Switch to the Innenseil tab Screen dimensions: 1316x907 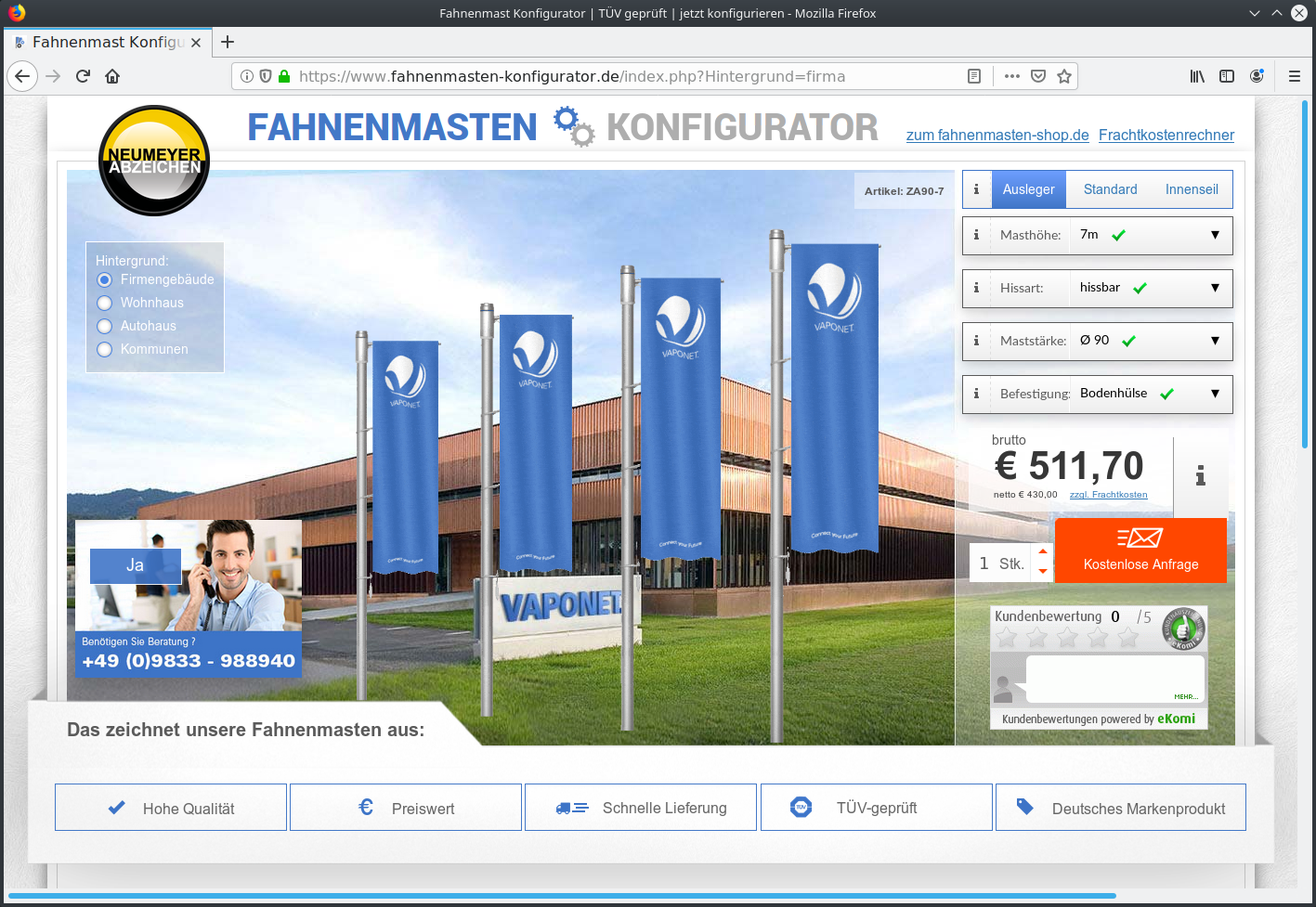click(x=1192, y=188)
